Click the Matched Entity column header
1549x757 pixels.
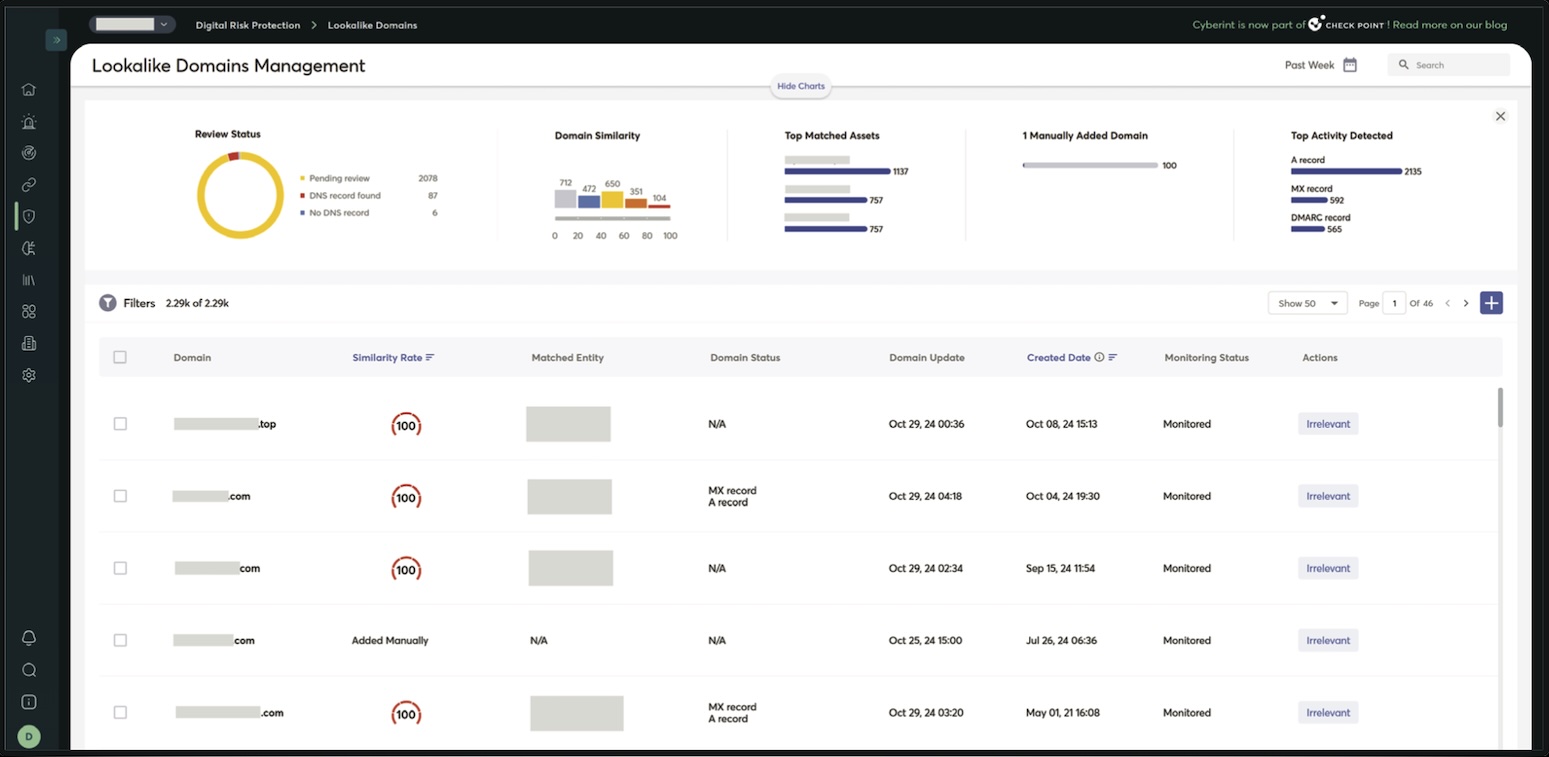click(567, 357)
